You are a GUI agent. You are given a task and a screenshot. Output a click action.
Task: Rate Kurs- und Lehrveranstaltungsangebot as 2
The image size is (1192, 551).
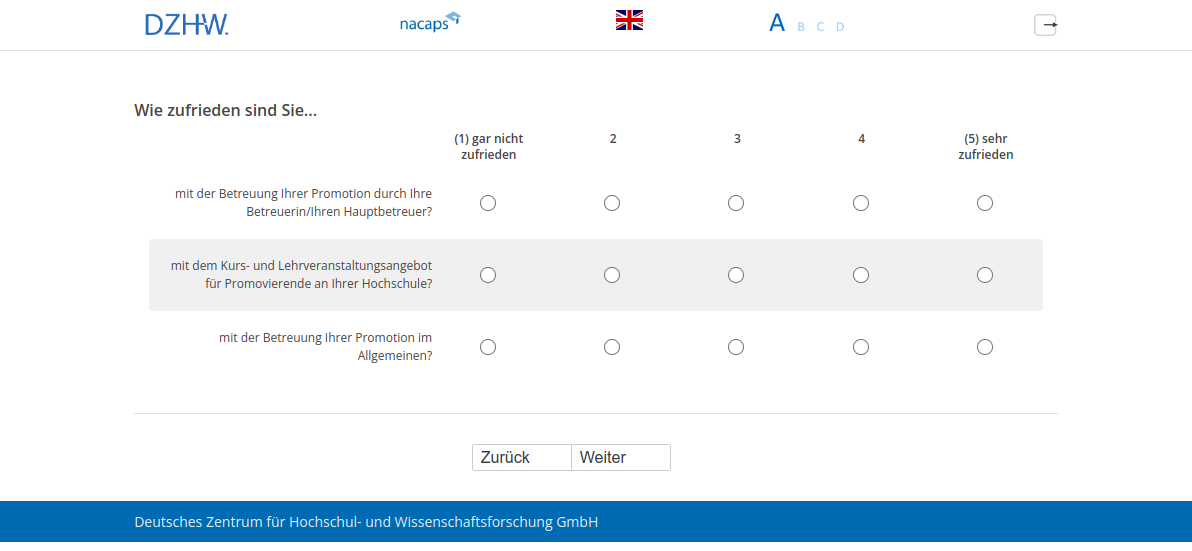pos(612,275)
